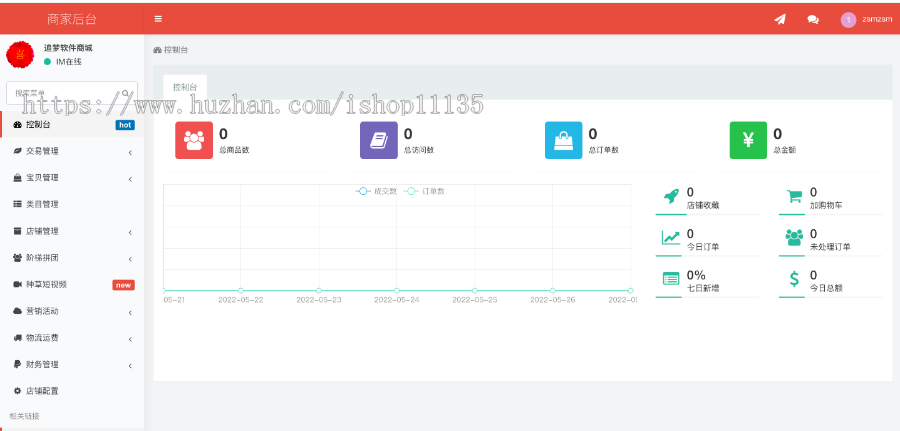
Task: Click the rocket icon for 店铺收藏
Action: [x=671, y=196]
